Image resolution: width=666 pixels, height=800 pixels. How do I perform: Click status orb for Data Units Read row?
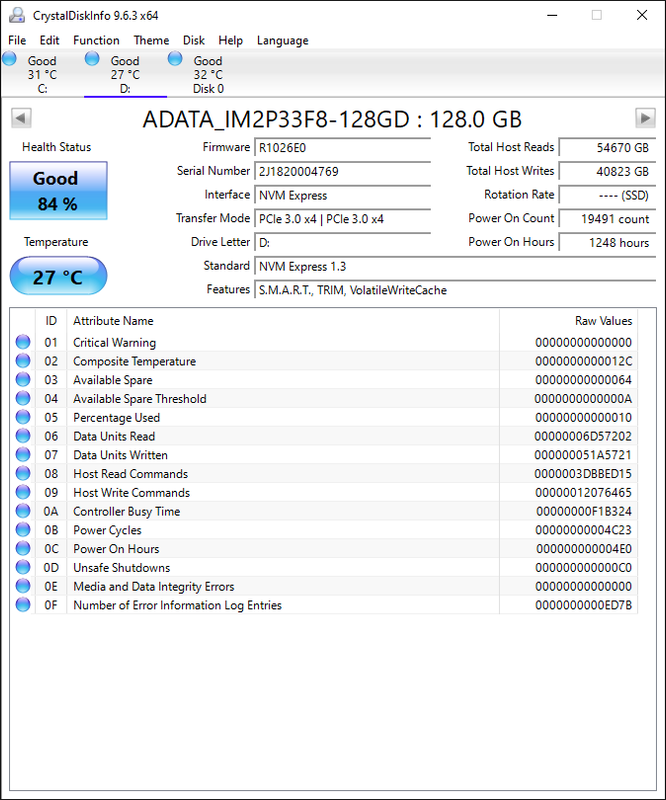click(23, 436)
